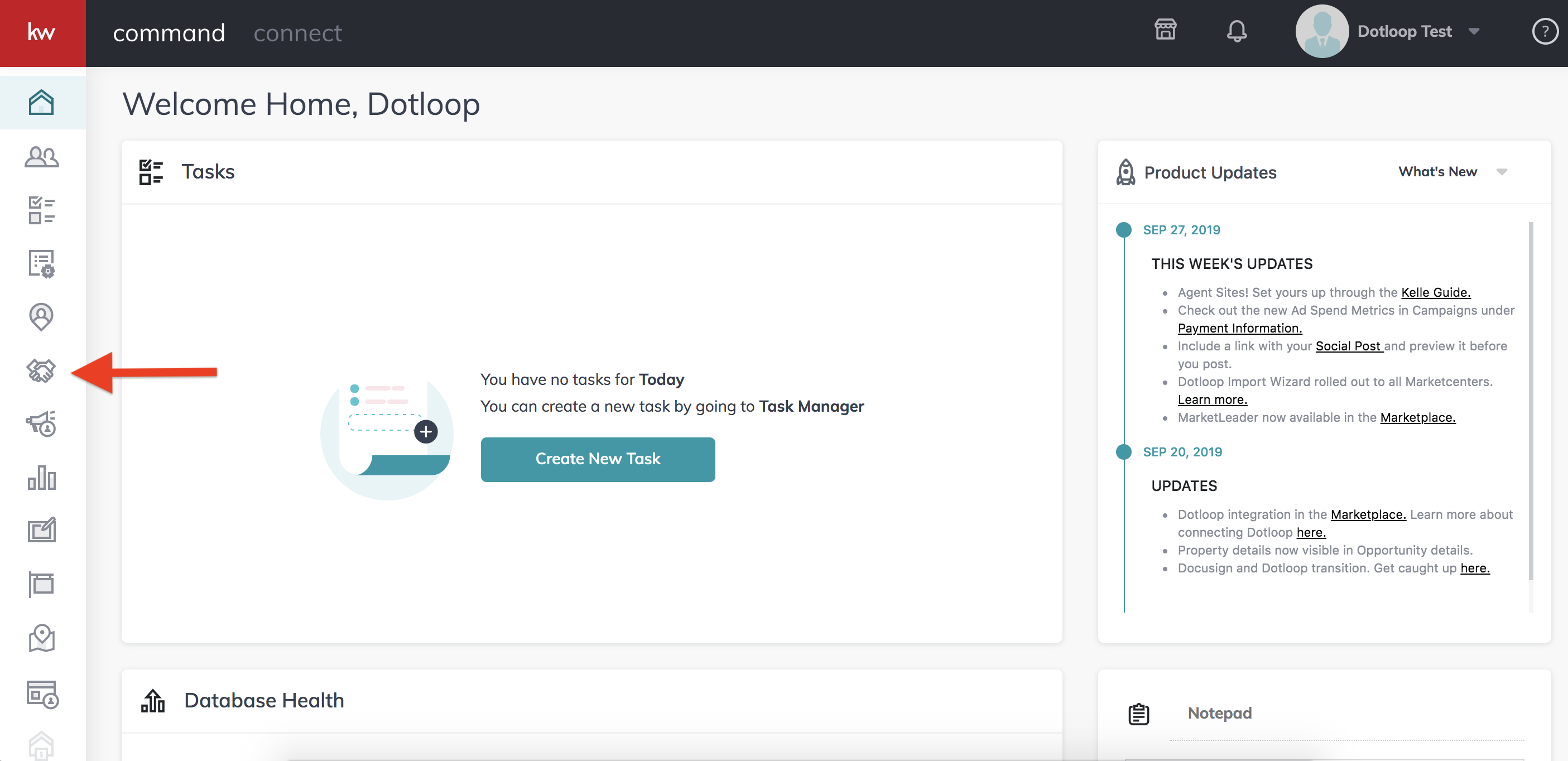The height and width of the screenshot is (761, 1568).
Task: Select the command menu item
Action: click(169, 32)
